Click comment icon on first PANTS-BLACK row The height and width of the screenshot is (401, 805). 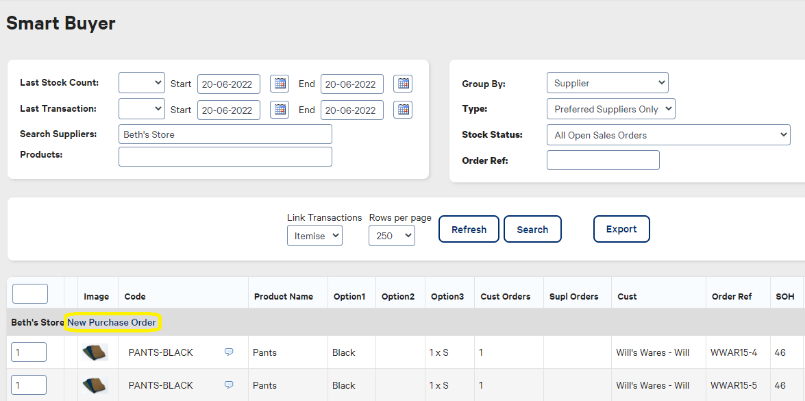pos(229,352)
